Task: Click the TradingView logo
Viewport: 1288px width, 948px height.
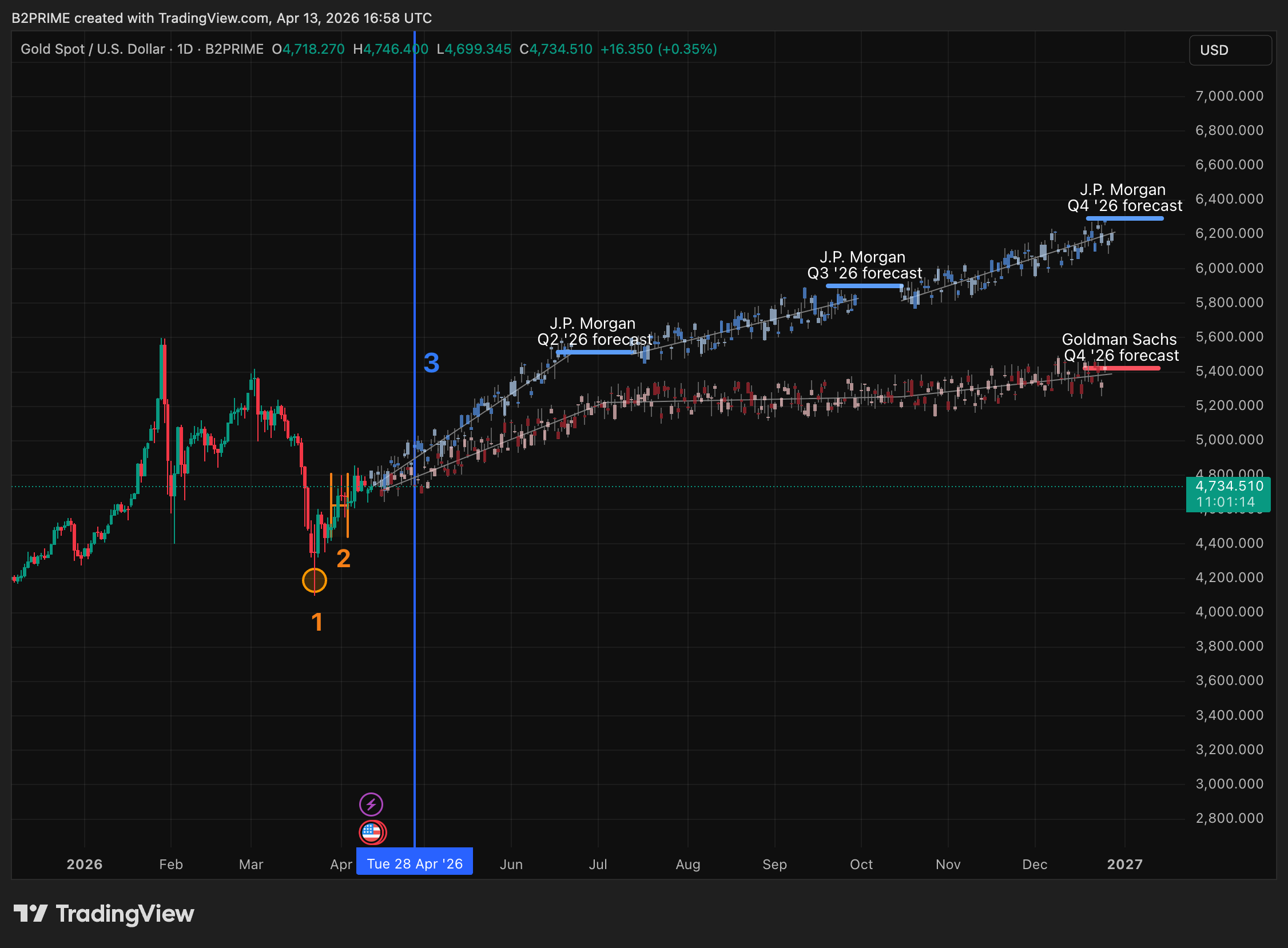Action: 104,914
